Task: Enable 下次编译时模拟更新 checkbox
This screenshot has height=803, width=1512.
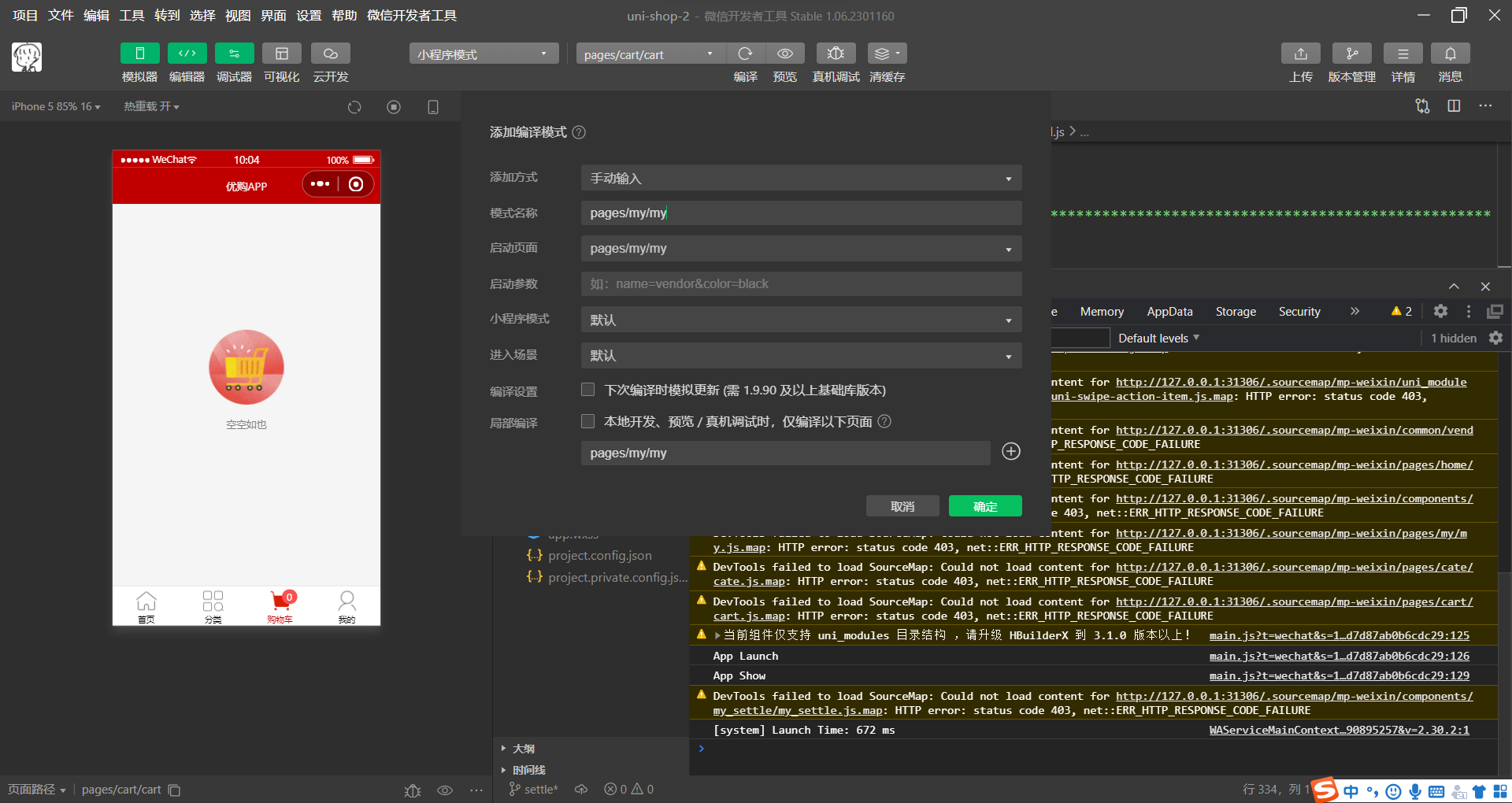Action: (x=587, y=389)
